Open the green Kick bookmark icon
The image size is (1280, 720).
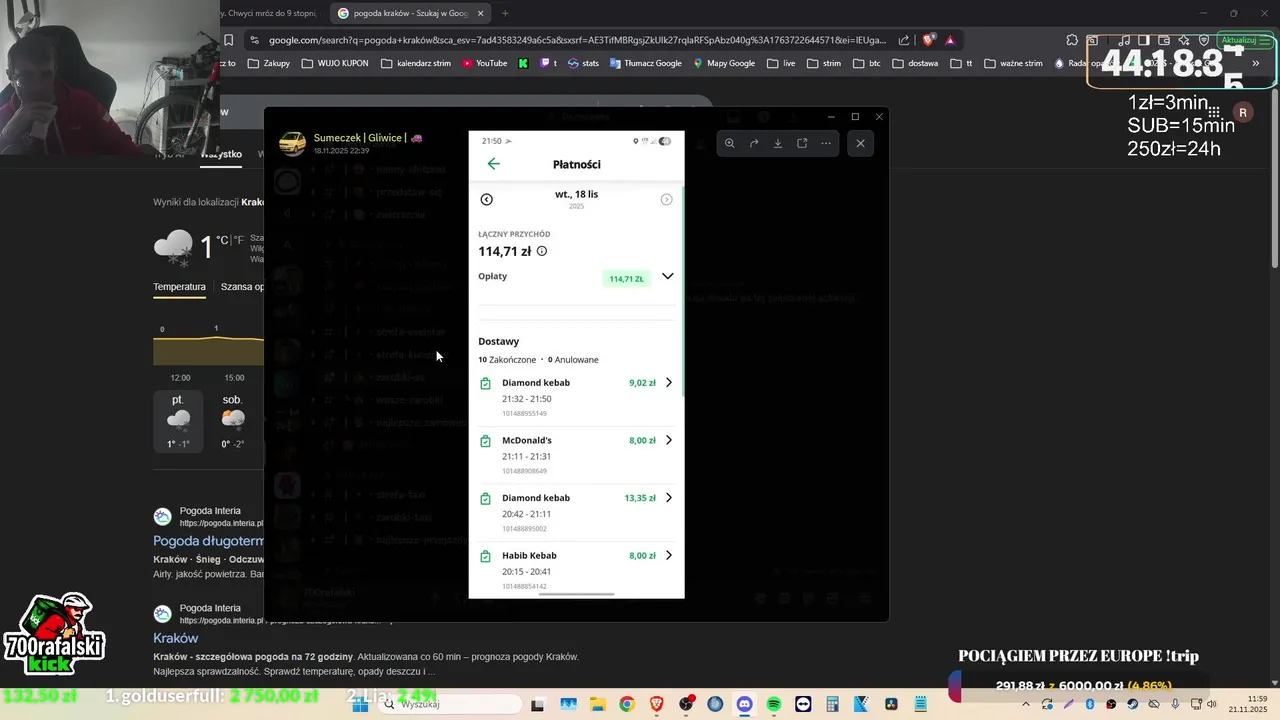click(523, 63)
